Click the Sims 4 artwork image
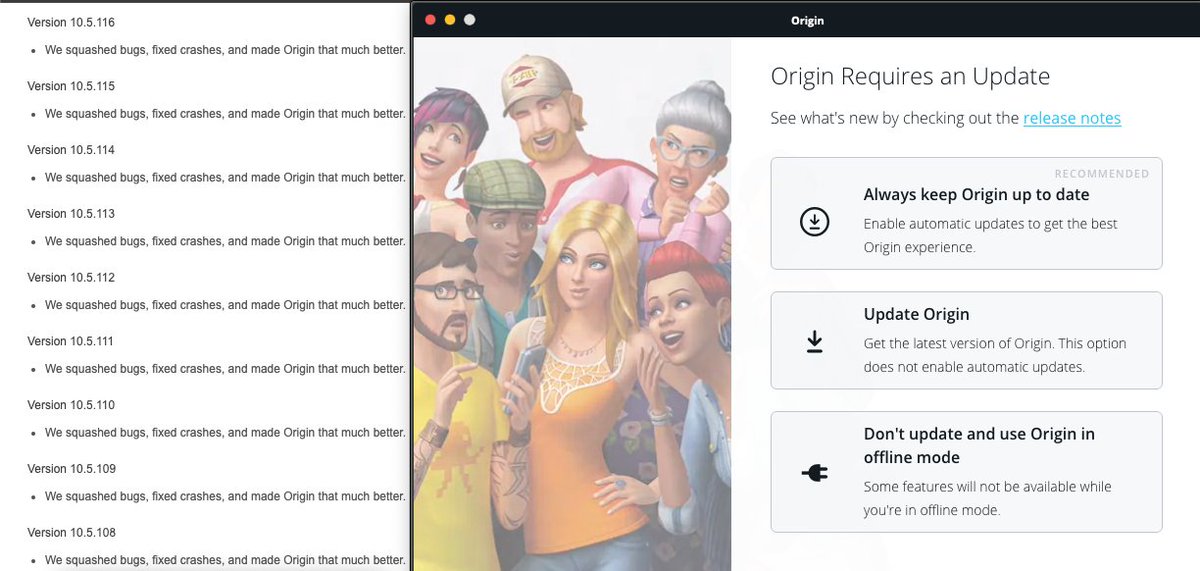This screenshot has width=1200, height=571. tap(572, 304)
